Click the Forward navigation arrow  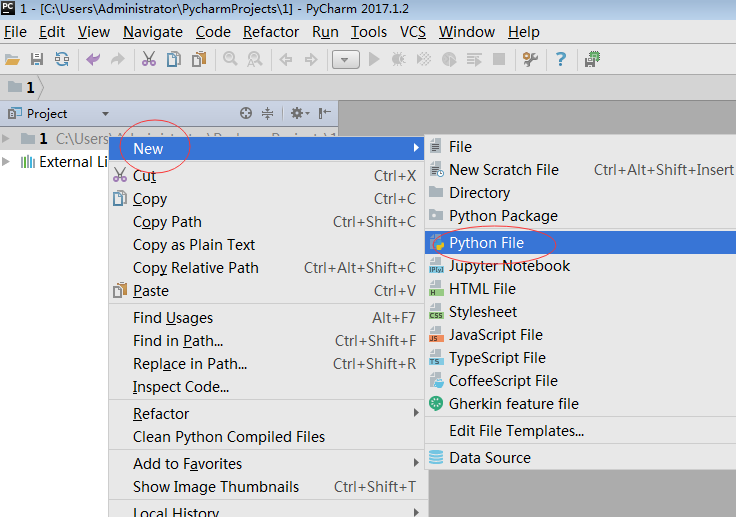pyautogui.click(x=311, y=60)
